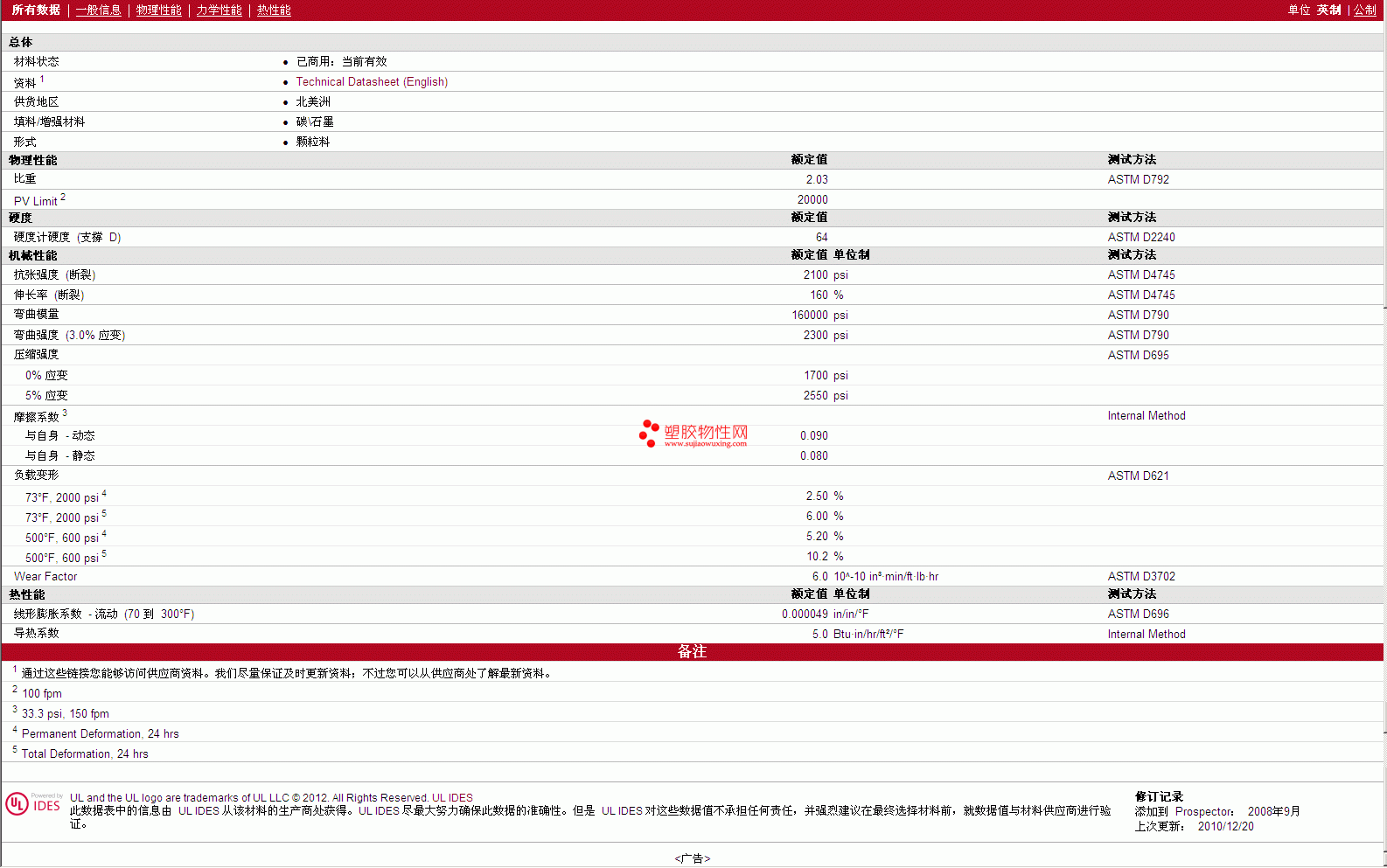Click the 160000 psi flexural modulus value
This screenshot has height=868, width=1387.
pyautogui.click(x=819, y=315)
